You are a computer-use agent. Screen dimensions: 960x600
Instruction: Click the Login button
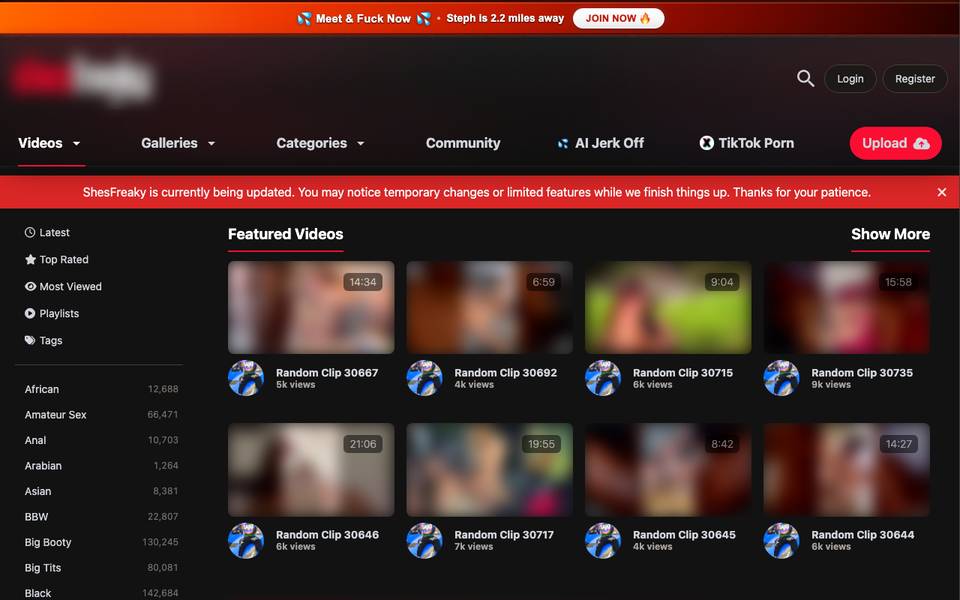850,78
